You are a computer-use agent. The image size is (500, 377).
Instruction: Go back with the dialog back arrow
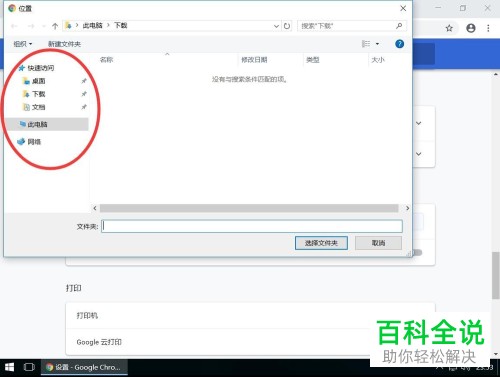[x=14, y=26]
